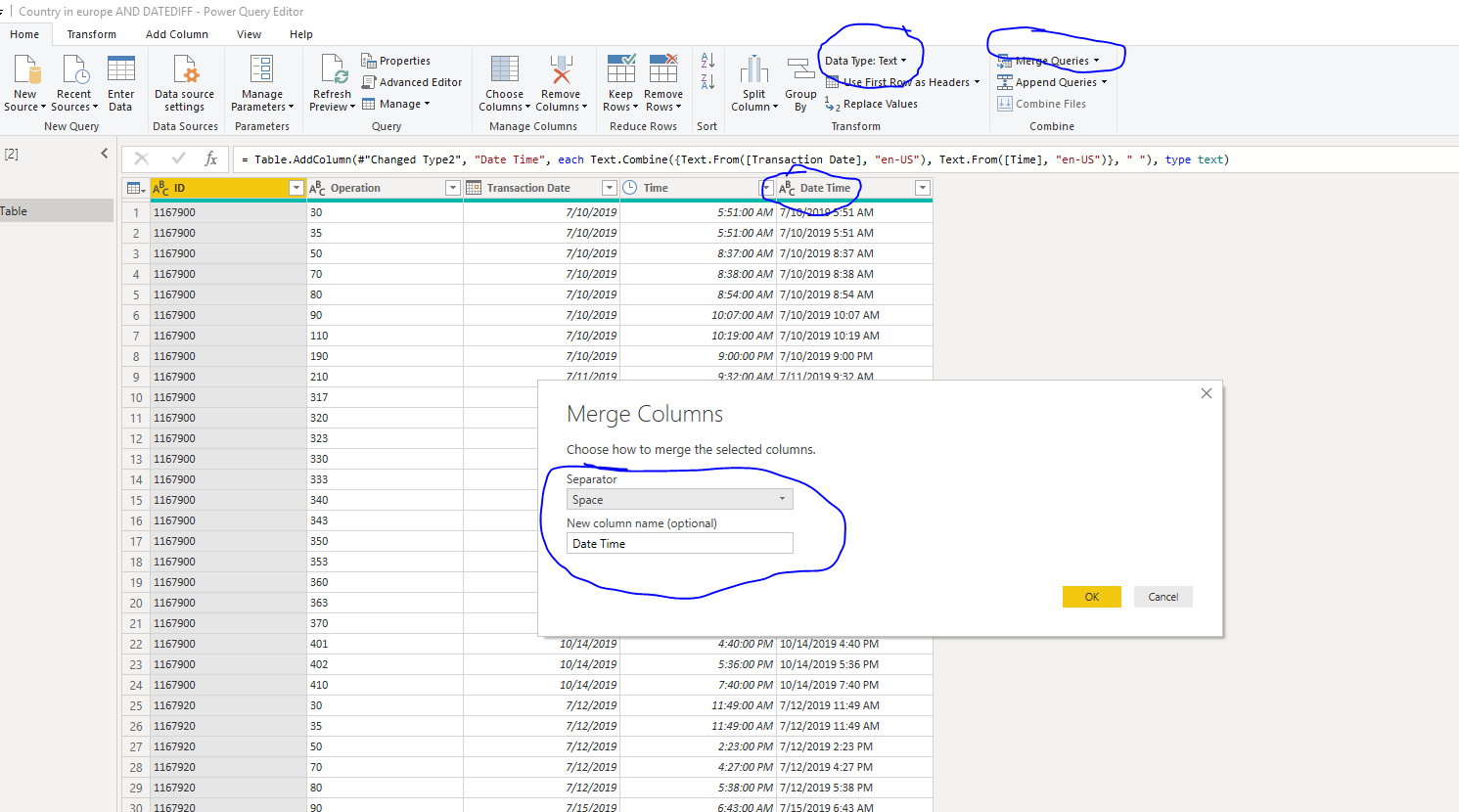Open the Advanced Editor
This screenshot has height=812, width=1459.
412,82
